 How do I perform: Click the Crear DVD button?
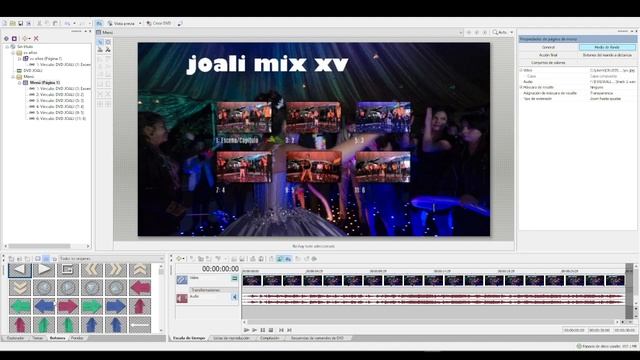159,23
